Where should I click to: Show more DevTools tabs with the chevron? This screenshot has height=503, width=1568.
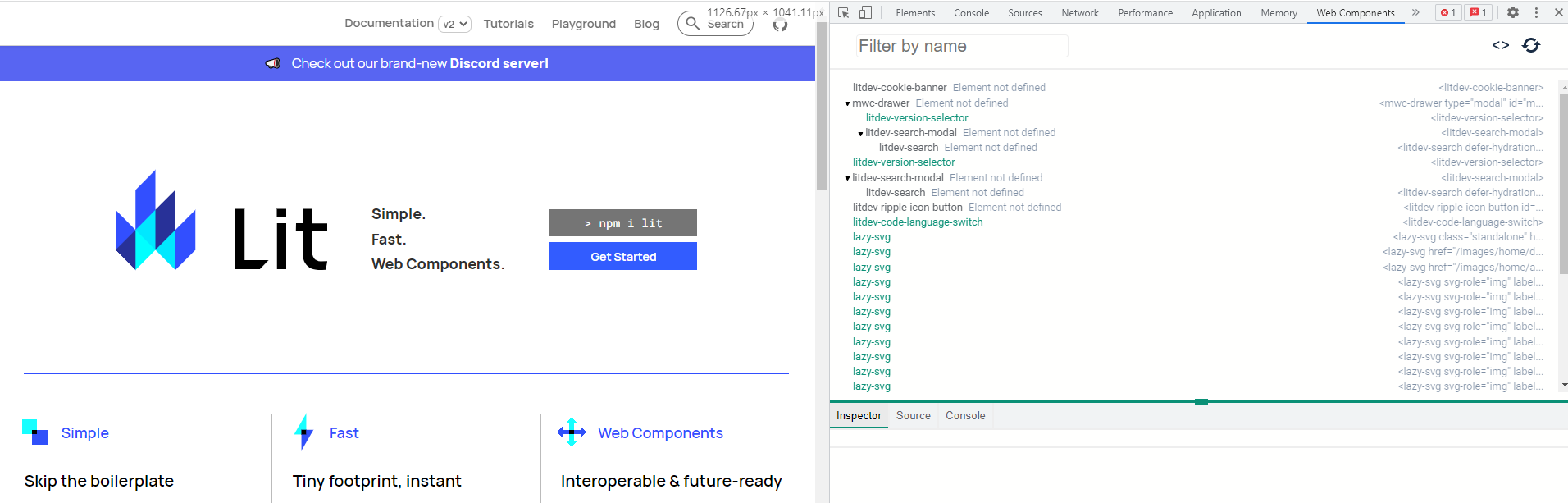pos(1415,12)
